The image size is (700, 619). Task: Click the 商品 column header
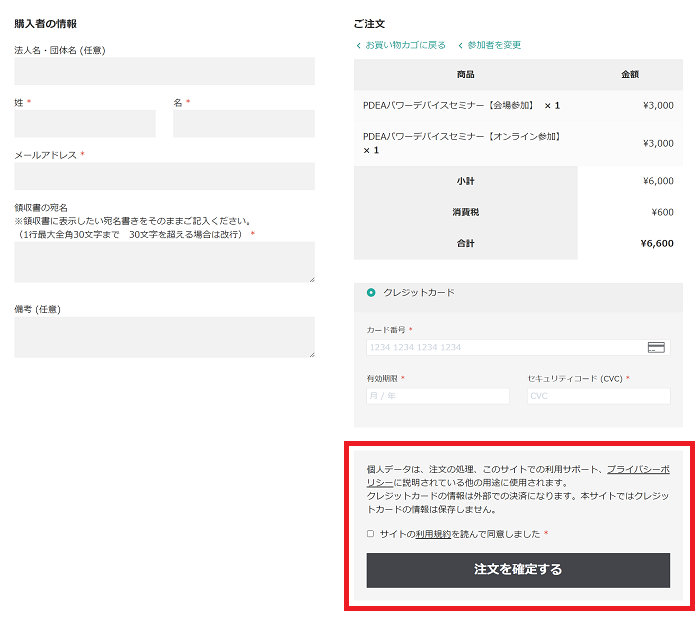466,75
